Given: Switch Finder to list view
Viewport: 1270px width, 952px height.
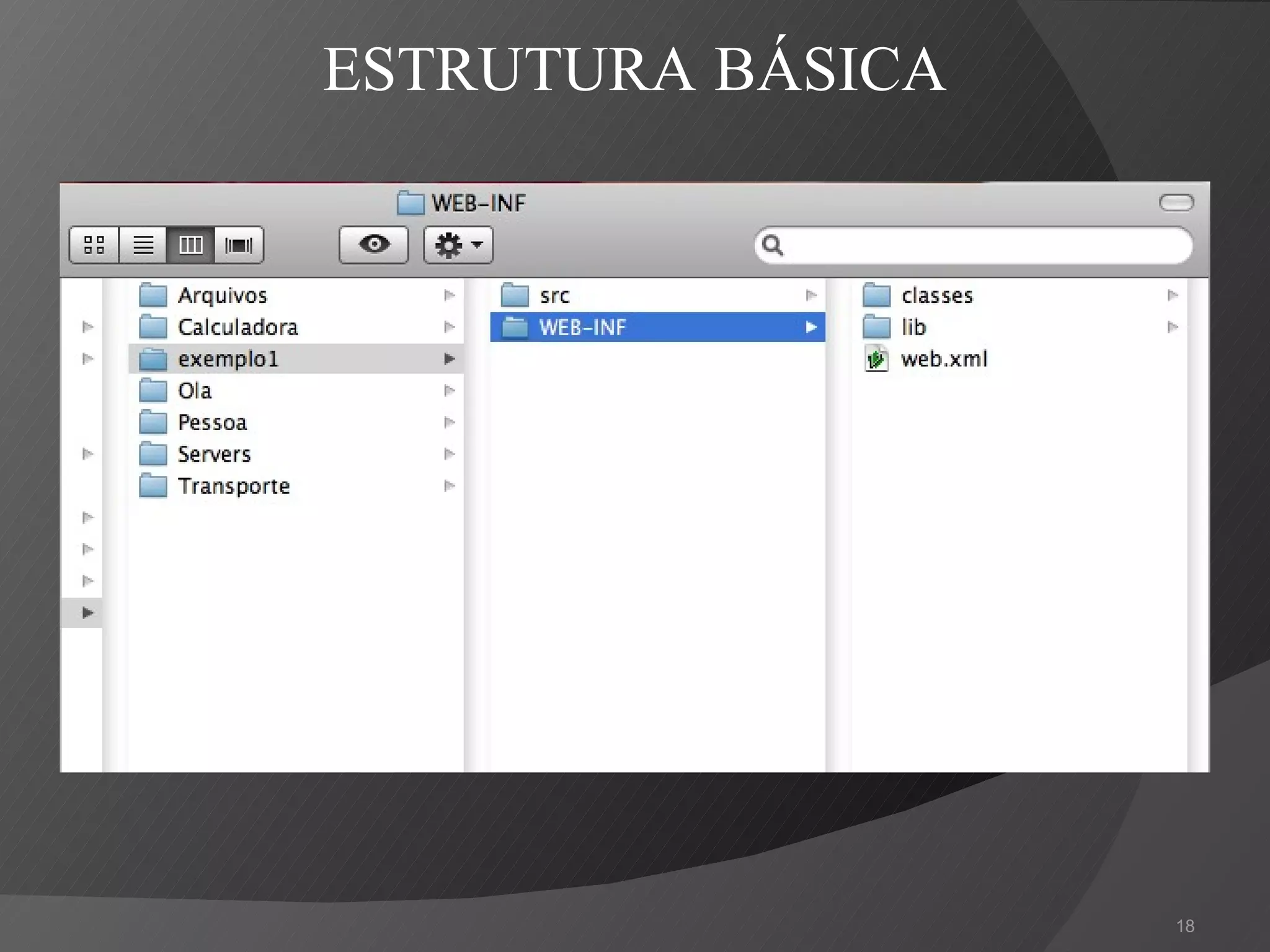Looking at the screenshot, I should 143,245.
